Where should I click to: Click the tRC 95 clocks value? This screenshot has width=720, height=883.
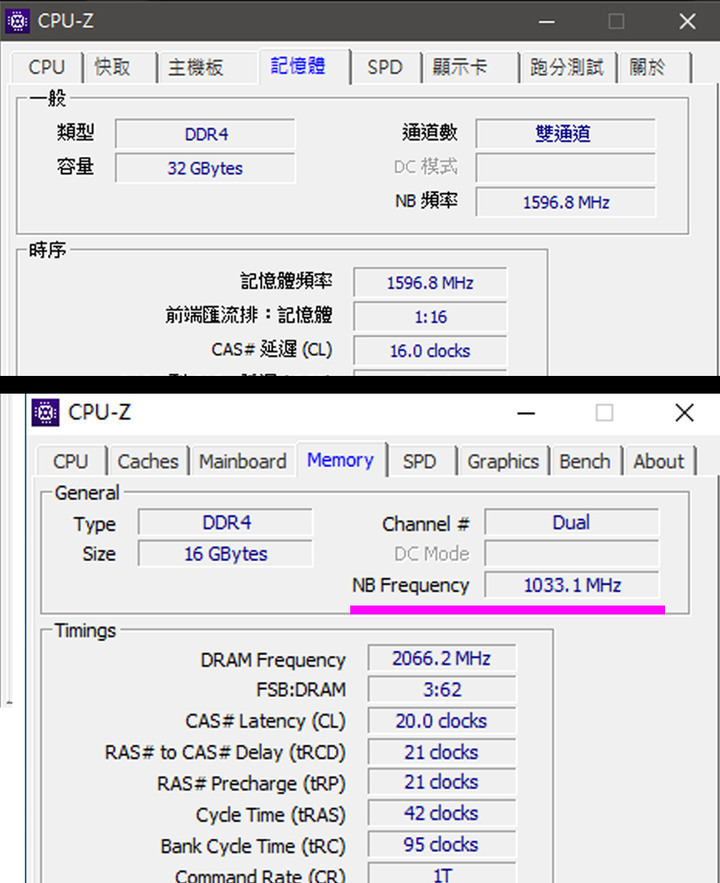click(x=441, y=845)
